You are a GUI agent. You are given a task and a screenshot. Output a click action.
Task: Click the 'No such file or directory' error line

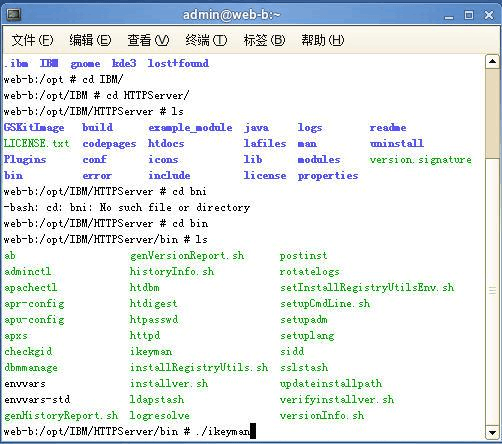click(x=127, y=208)
